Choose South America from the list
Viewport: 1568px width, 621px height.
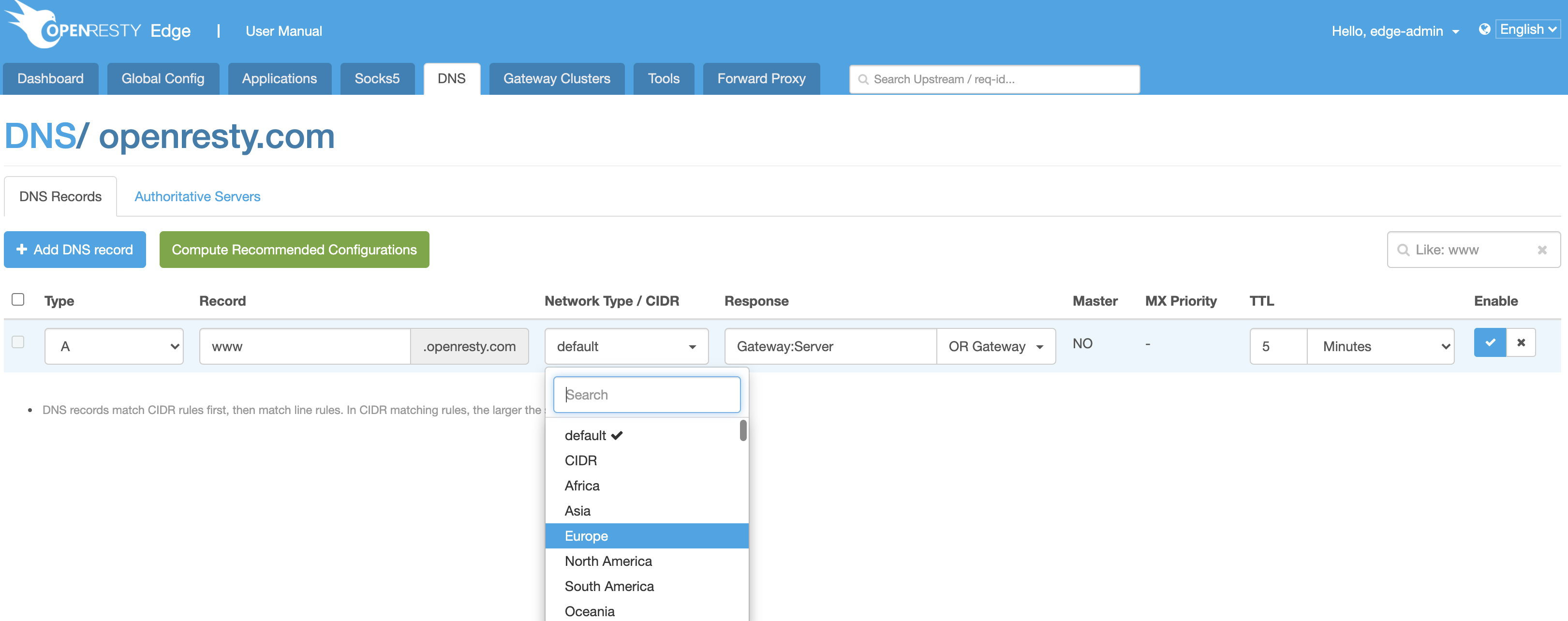tap(647, 586)
